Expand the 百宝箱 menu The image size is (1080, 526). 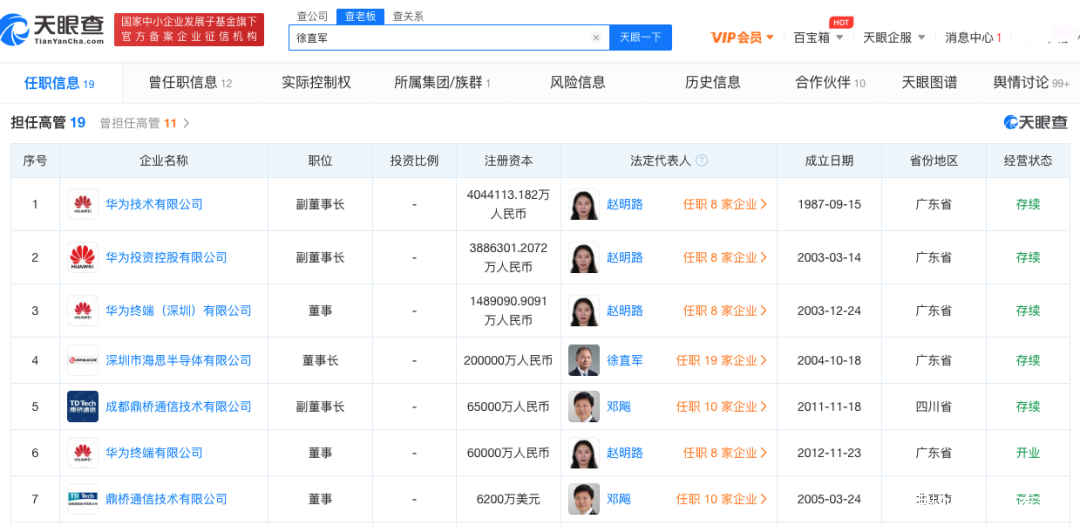click(818, 38)
